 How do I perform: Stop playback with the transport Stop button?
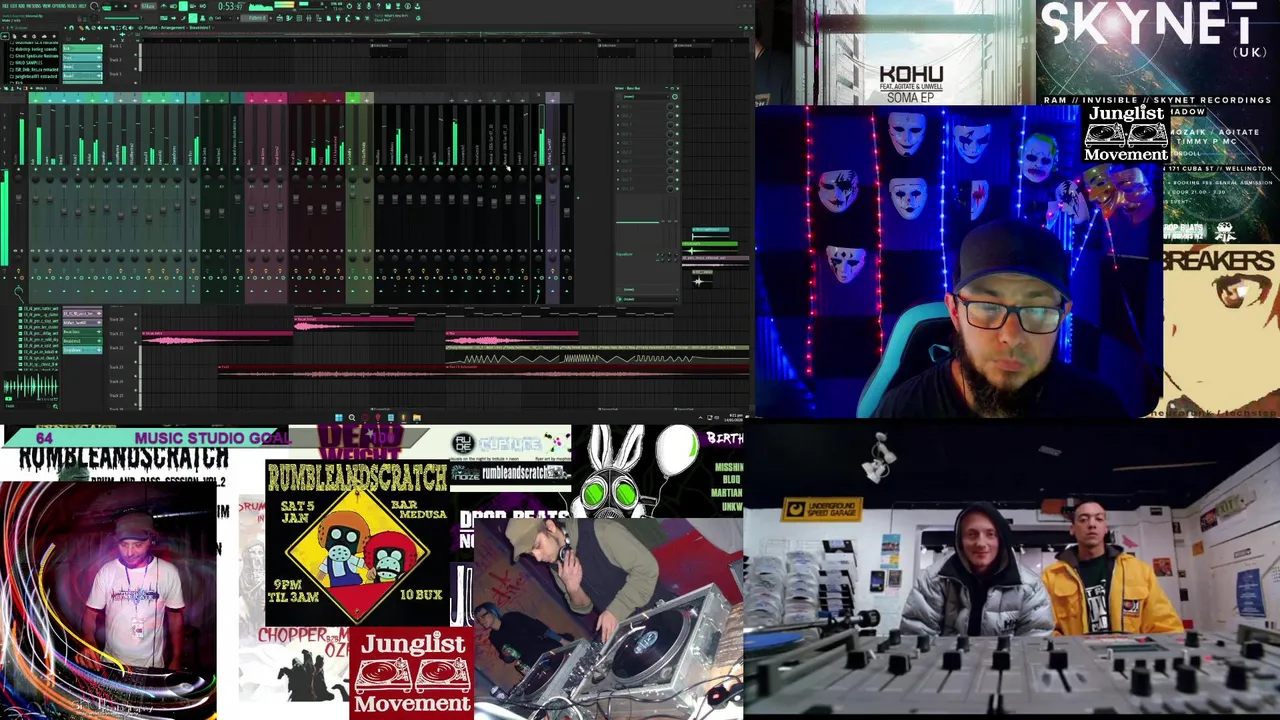(x=125, y=6)
